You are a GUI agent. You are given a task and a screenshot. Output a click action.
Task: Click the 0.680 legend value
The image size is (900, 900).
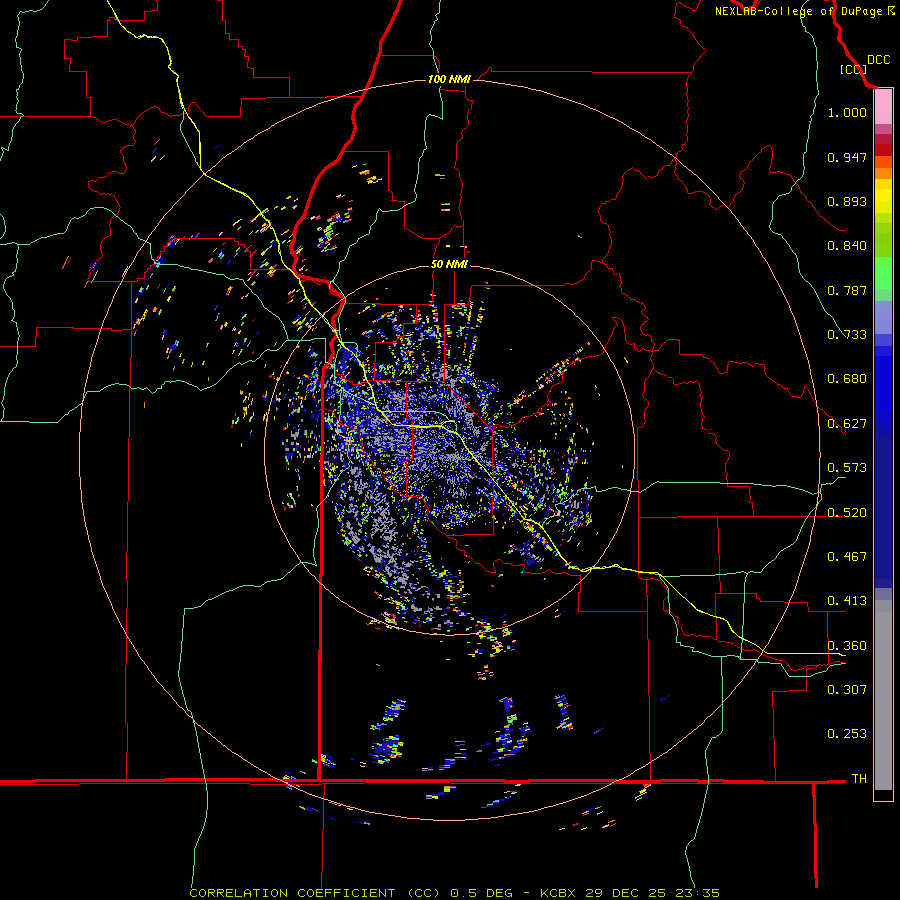coord(847,379)
